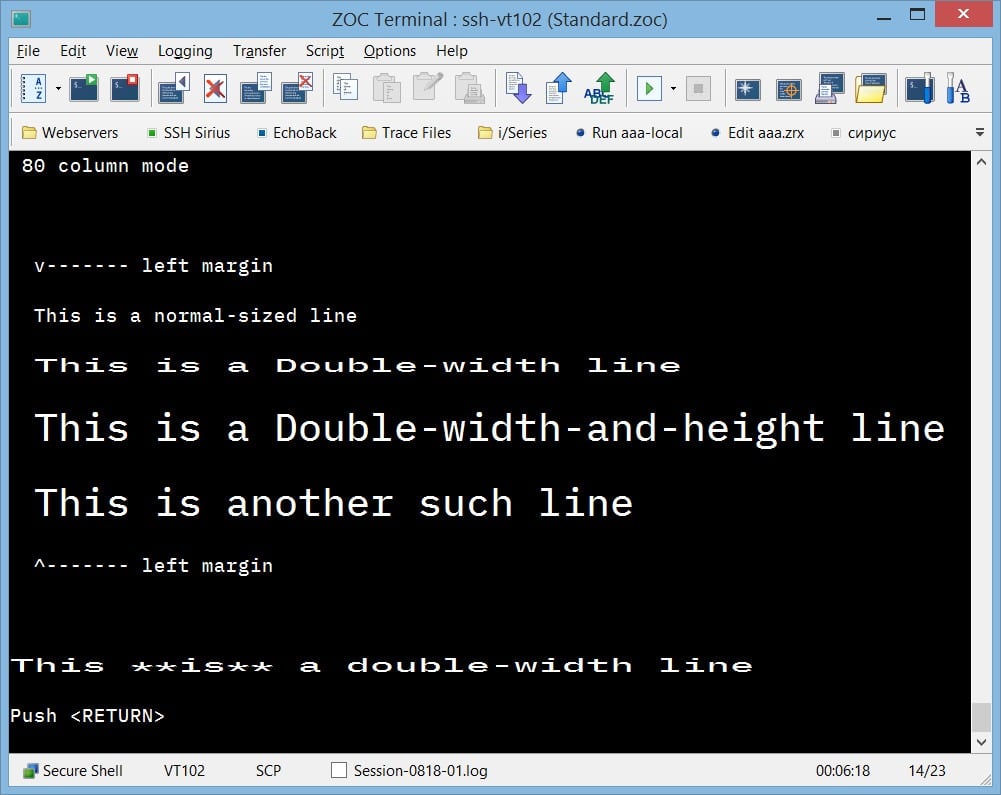Click the send text ABC DEF icon
The image size is (1001, 795).
pos(601,88)
